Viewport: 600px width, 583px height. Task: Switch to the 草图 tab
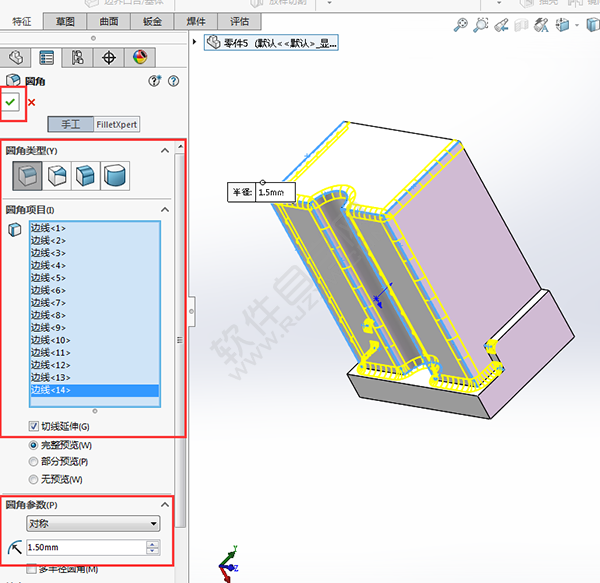(x=65, y=21)
